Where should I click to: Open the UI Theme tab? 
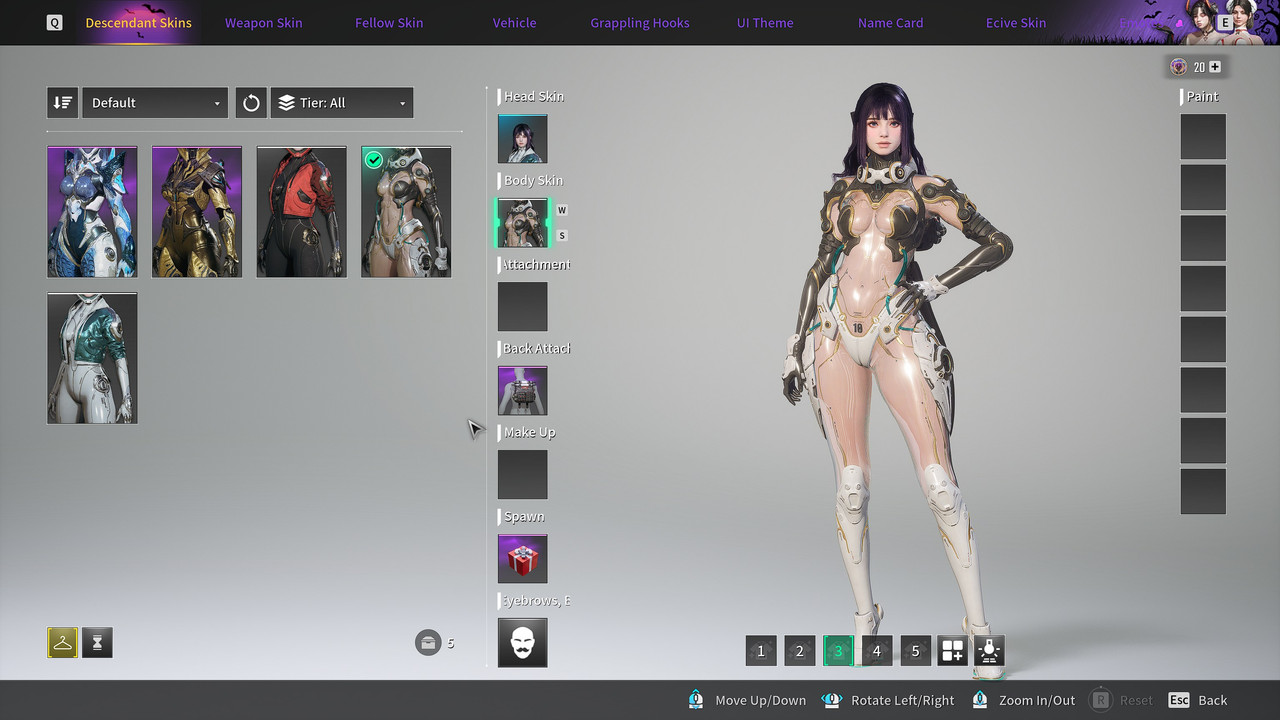click(765, 22)
